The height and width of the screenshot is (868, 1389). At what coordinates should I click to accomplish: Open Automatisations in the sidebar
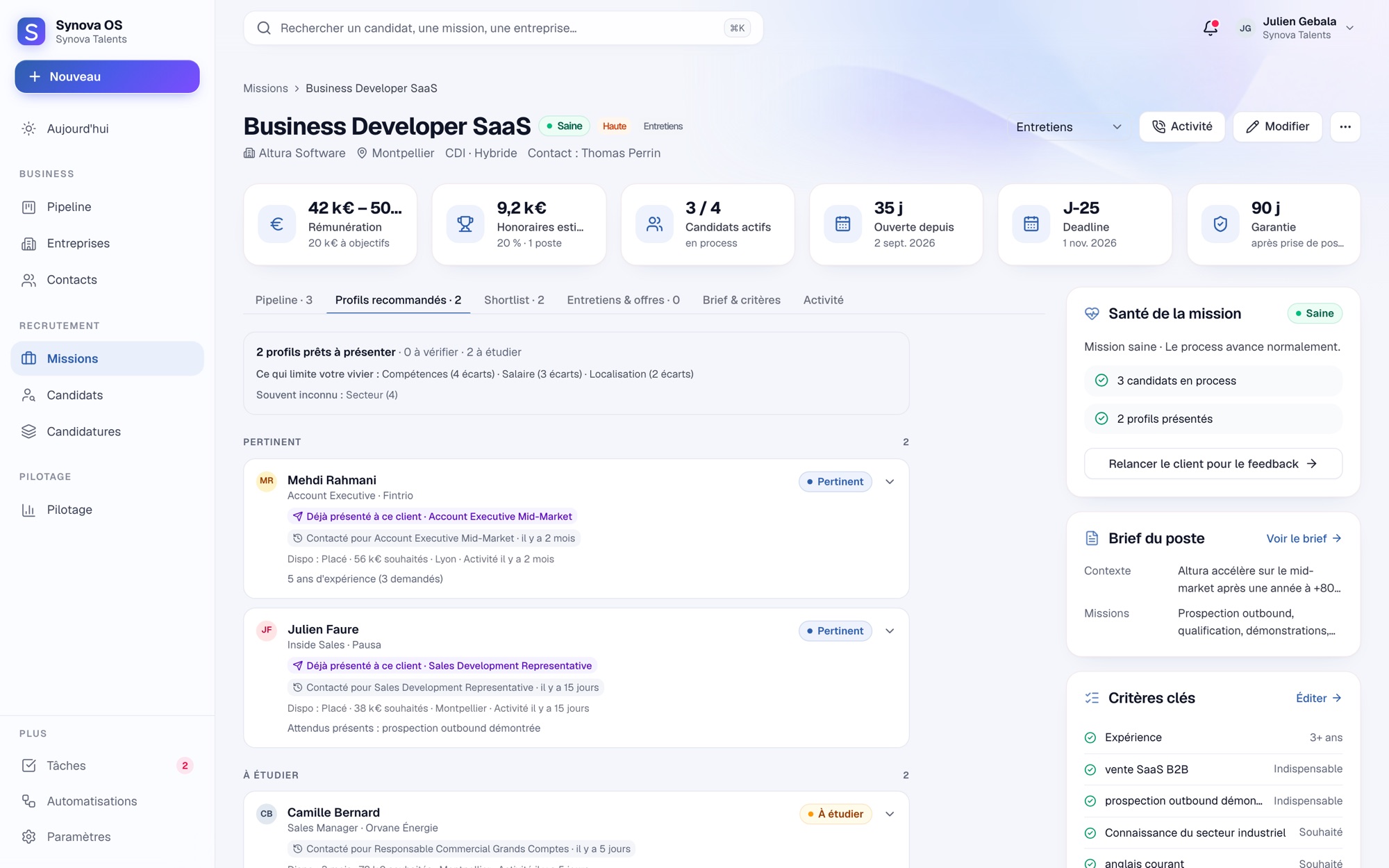pyautogui.click(x=107, y=801)
